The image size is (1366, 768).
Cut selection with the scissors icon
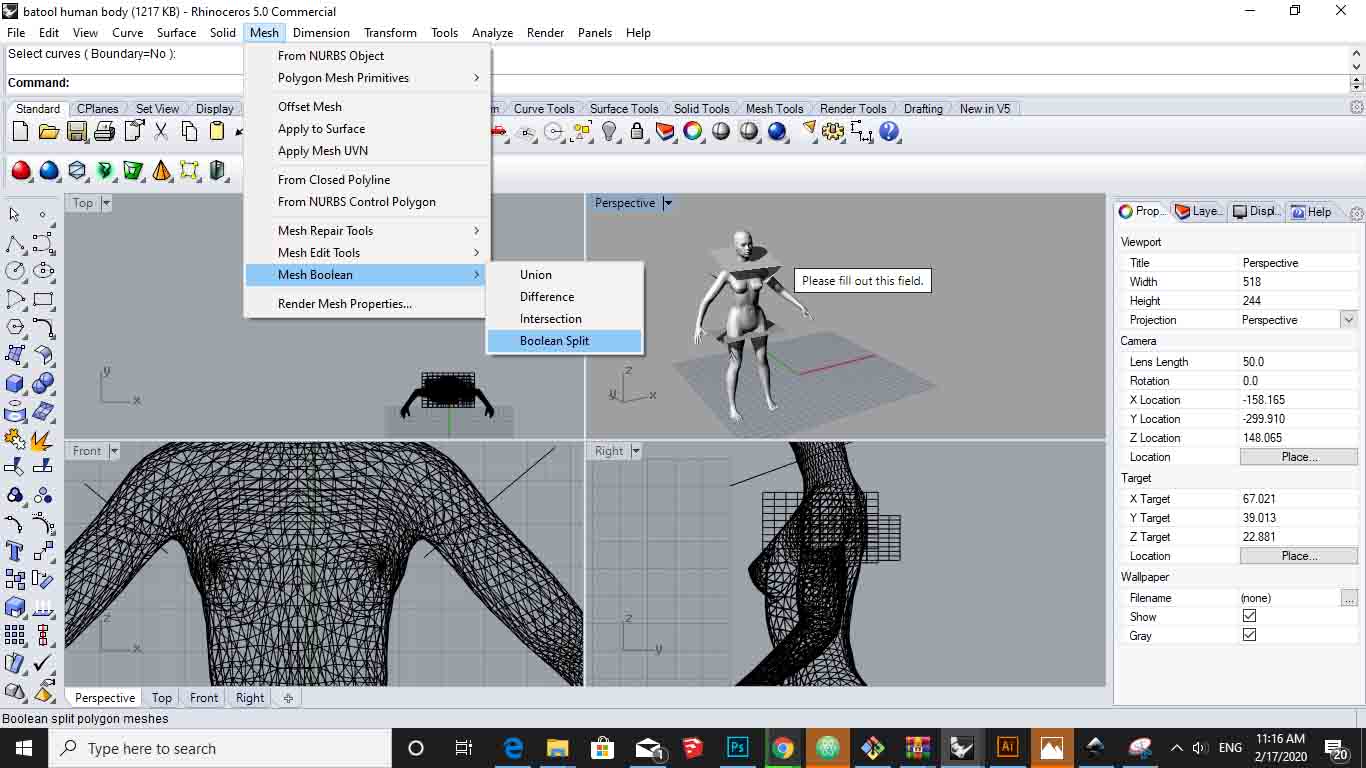coord(161,131)
